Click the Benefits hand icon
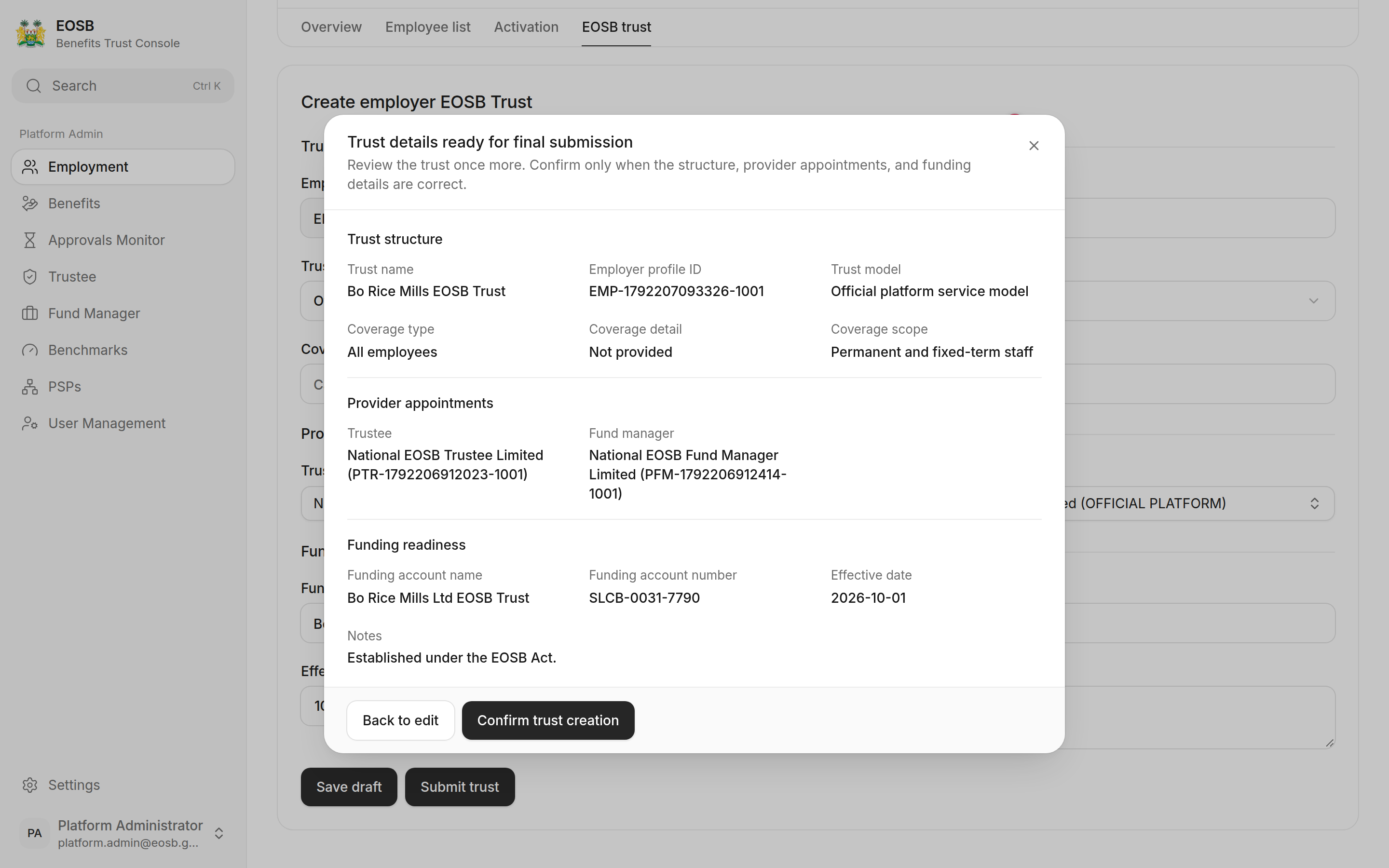The height and width of the screenshot is (868, 1389). [30, 204]
